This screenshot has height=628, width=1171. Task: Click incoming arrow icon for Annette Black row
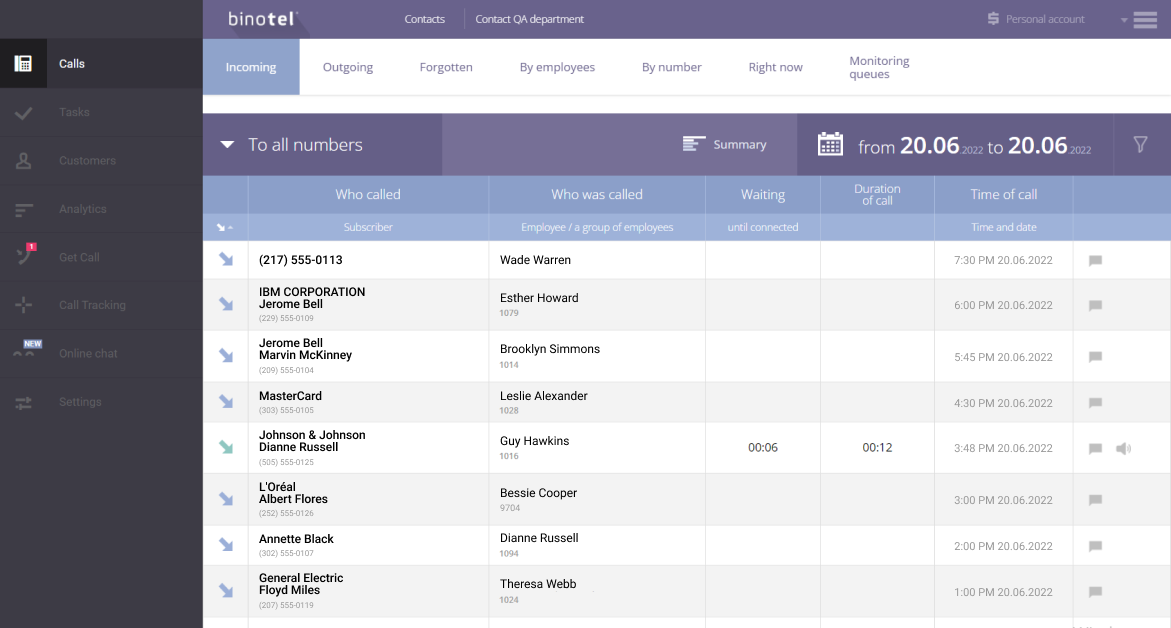(x=226, y=545)
